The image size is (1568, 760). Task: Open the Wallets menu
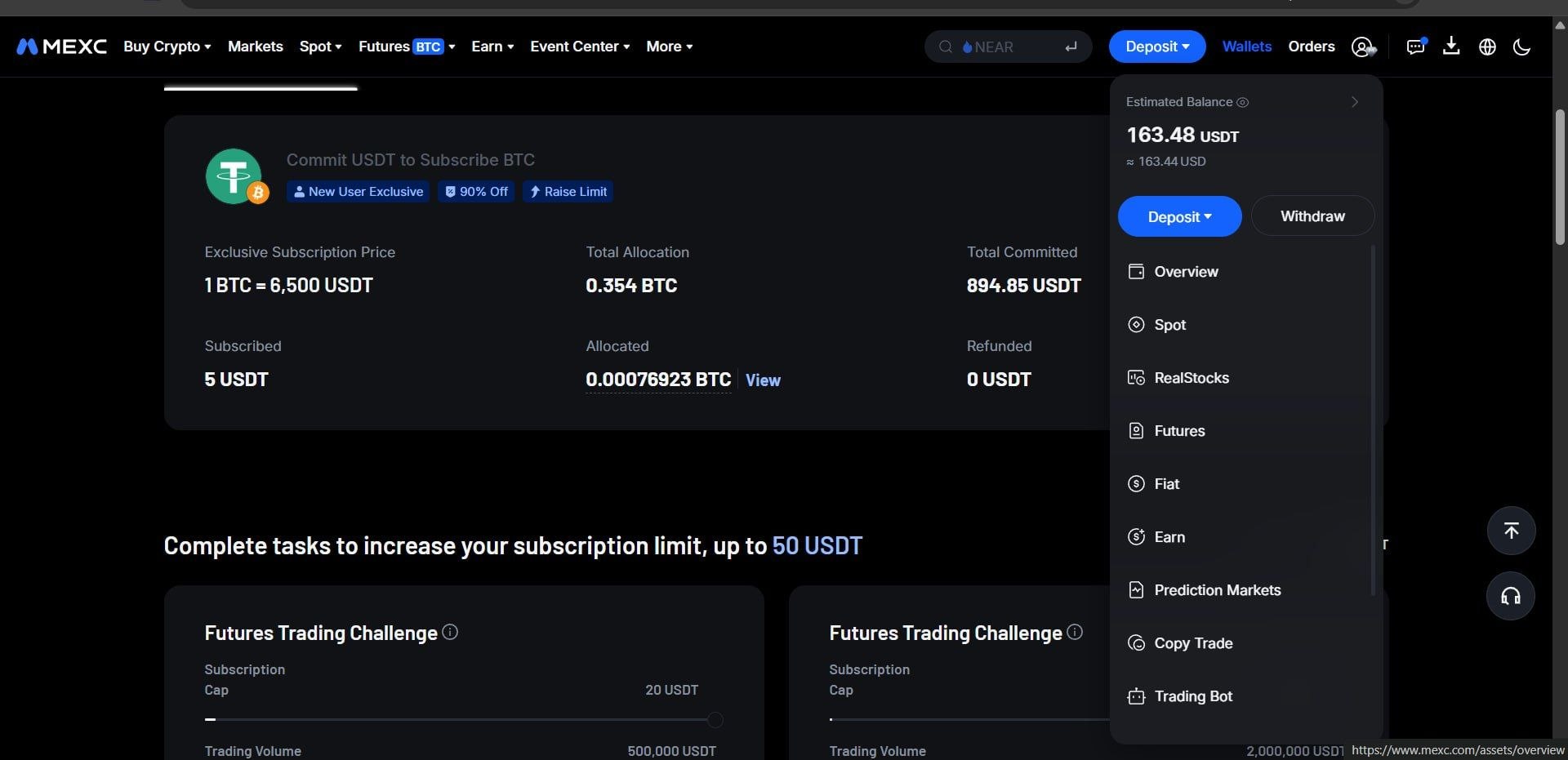[x=1247, y=47]
